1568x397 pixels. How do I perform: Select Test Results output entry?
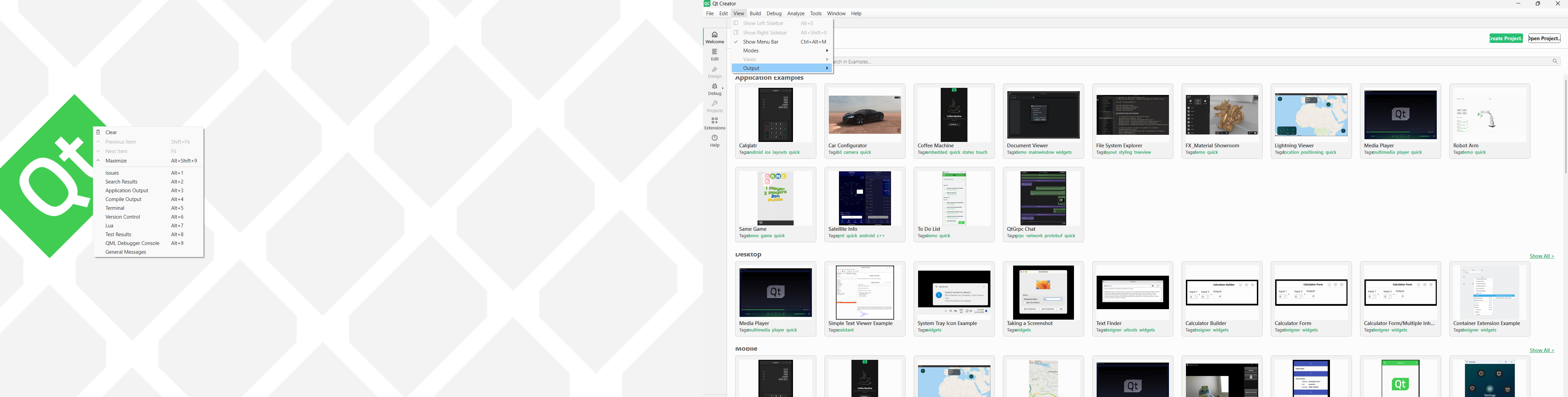tap(148, 235)
